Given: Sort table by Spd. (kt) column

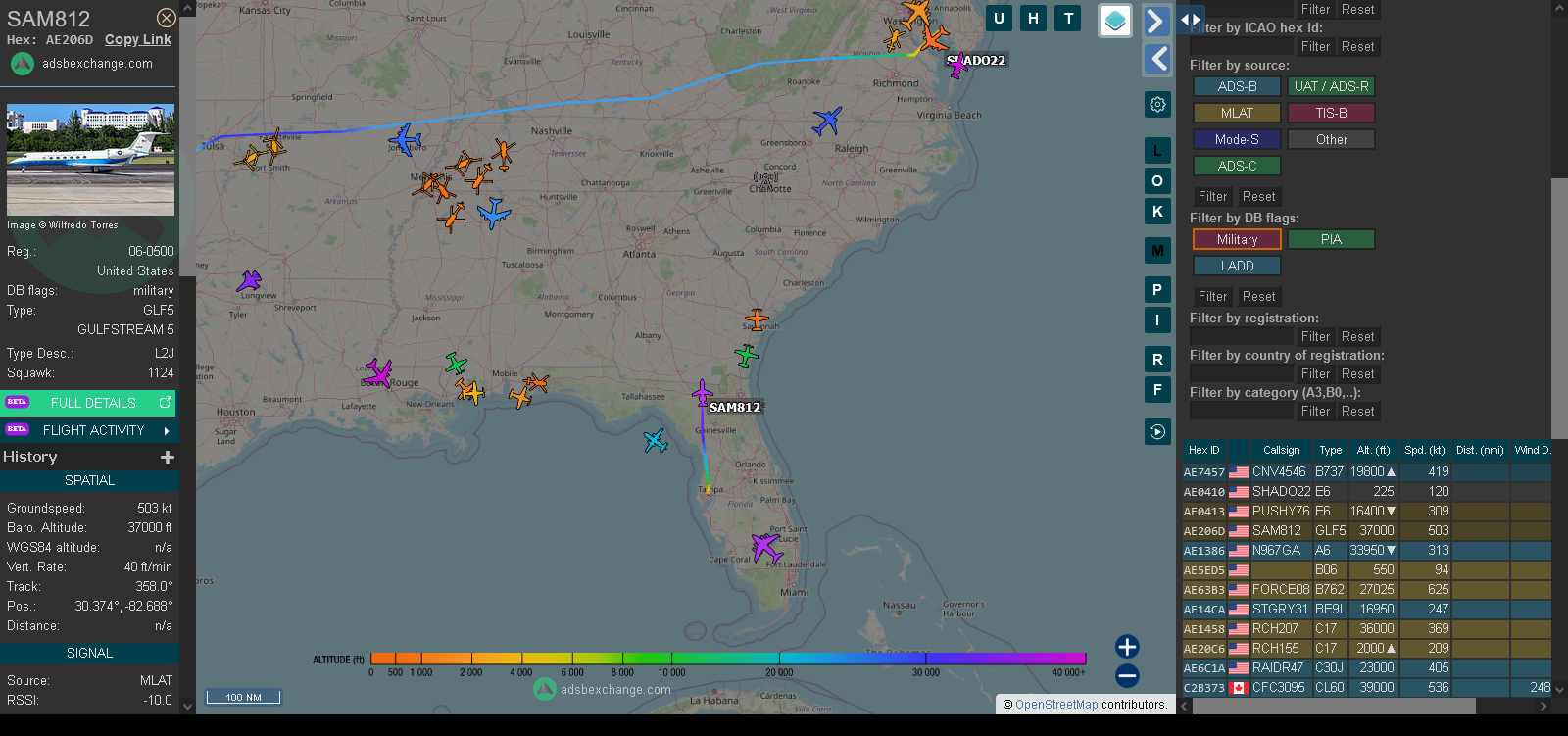Looking at the screenshot, I should pyautogui.click(x=1425, y=451).
